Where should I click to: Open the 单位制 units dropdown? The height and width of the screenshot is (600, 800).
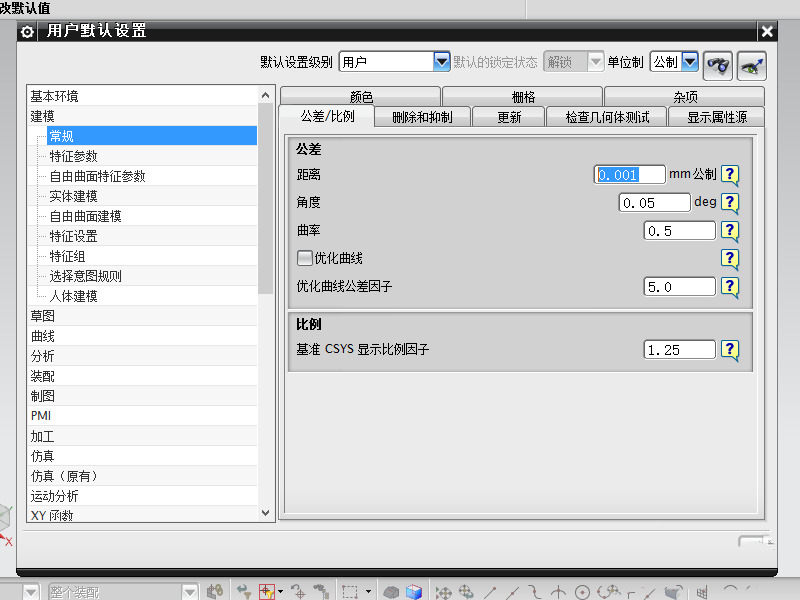click(x=689, y=62)
